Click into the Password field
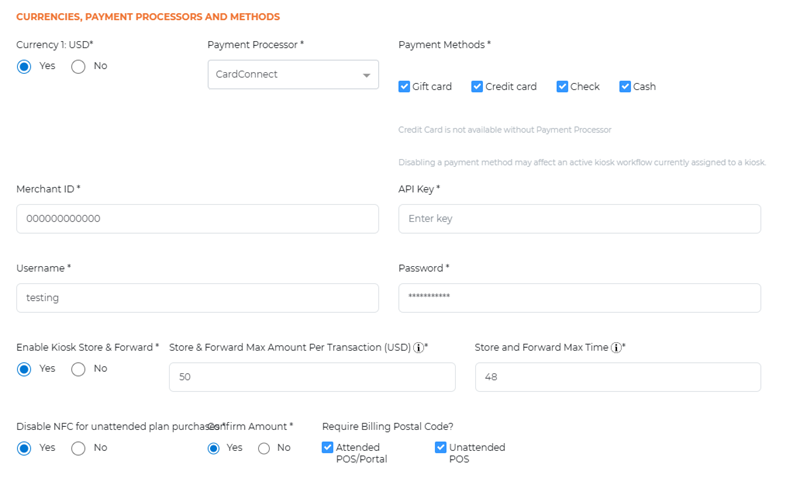 579,298
